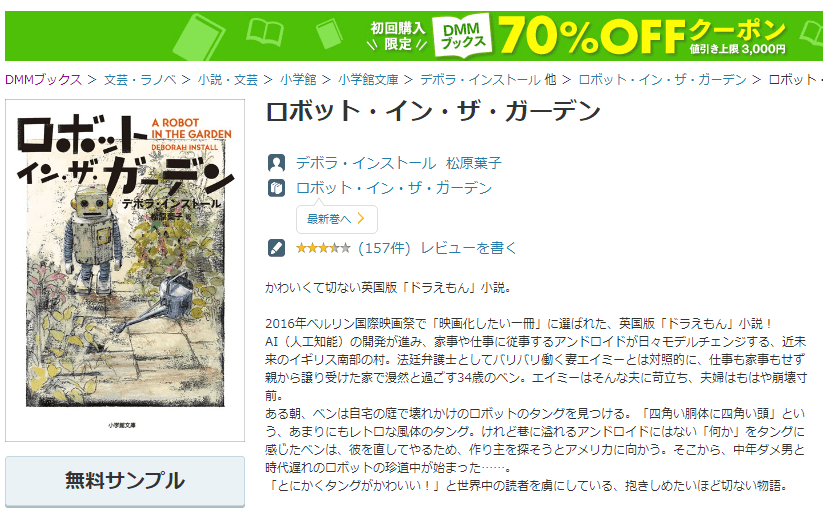The width and height of the screenshot is (823, 523).
Task: Open the 無料サンプル free sample button
Action: tap(125, 481)
